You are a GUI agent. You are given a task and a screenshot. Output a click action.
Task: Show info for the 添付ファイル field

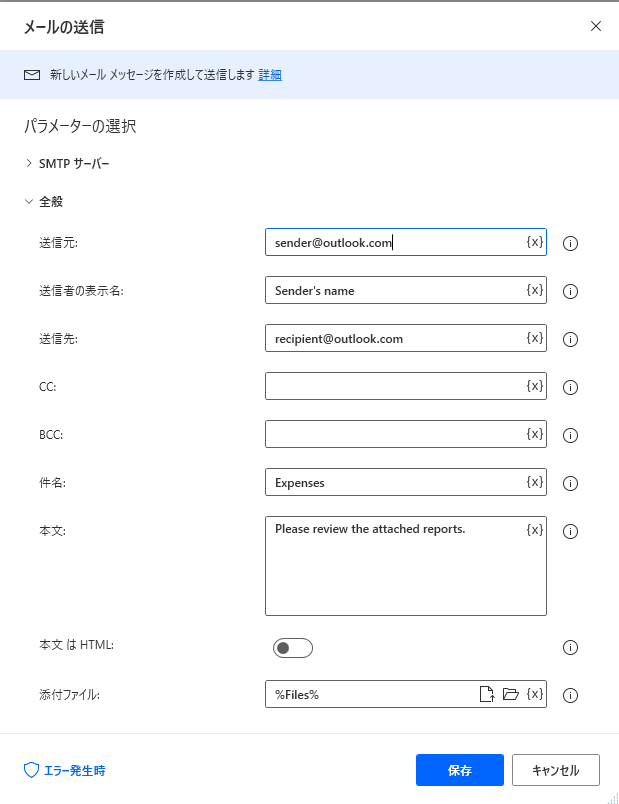(x=570, y=695)
